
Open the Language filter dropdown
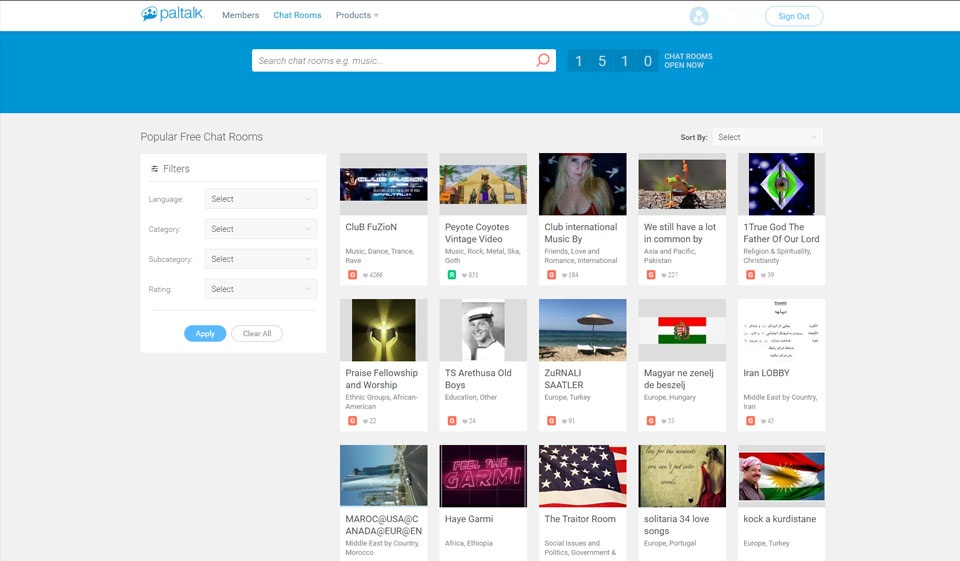(x=260, y=199)
